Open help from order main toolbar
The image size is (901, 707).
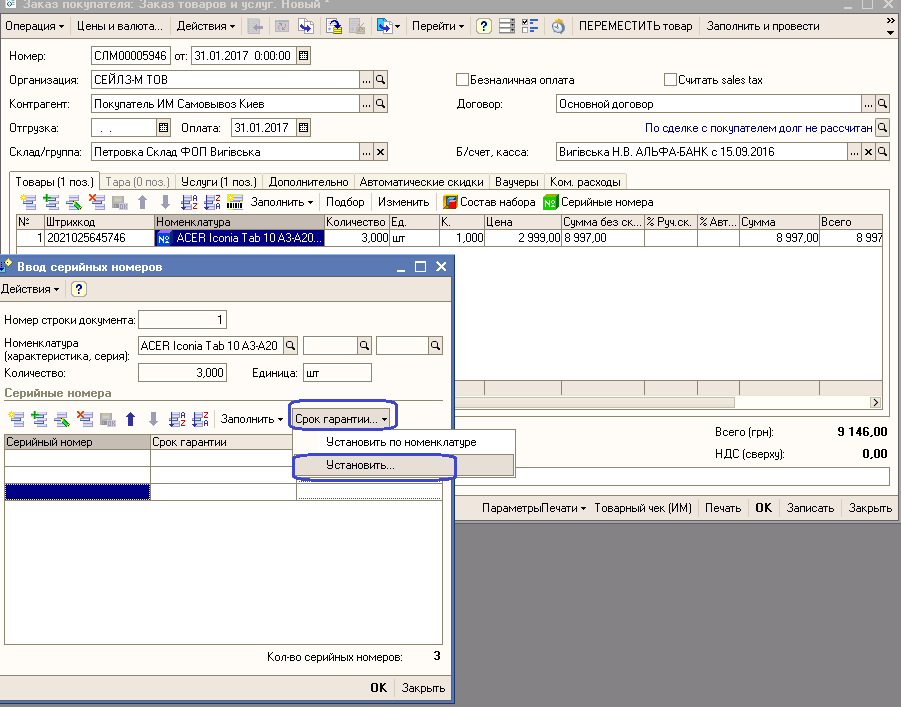tap(484, 26)
